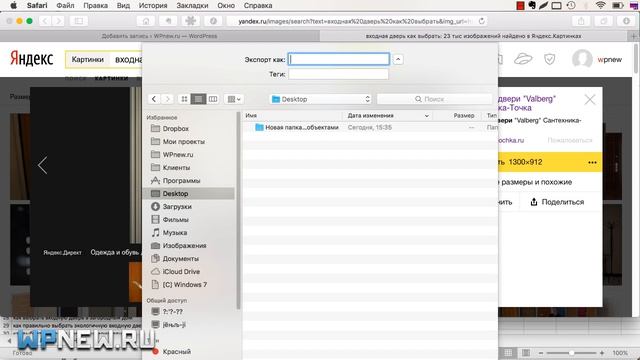Open the Правка menu

tap(96, 5)
